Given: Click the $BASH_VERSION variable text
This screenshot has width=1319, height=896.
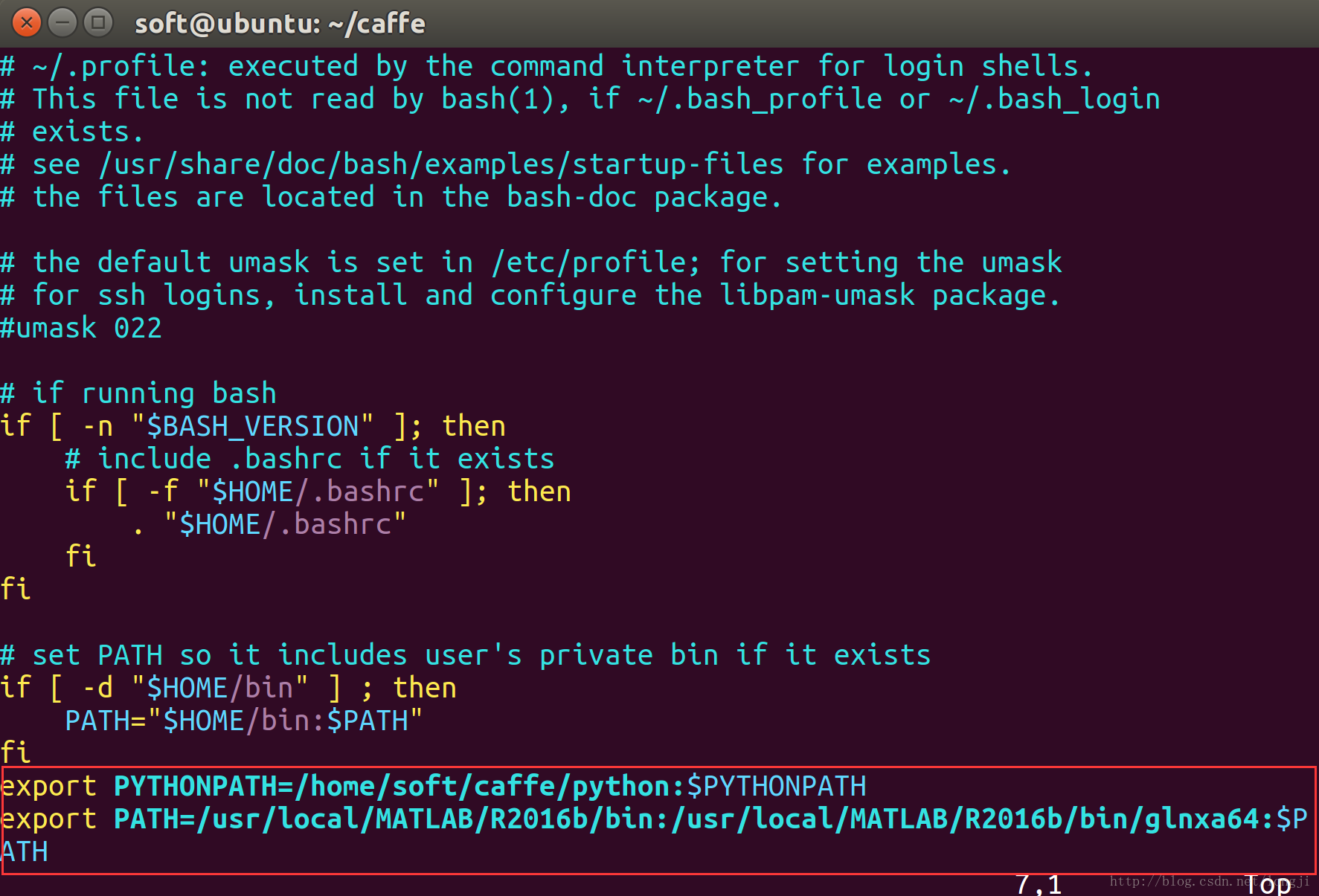Looking at the screenshot, I should [x=252, y=426].
